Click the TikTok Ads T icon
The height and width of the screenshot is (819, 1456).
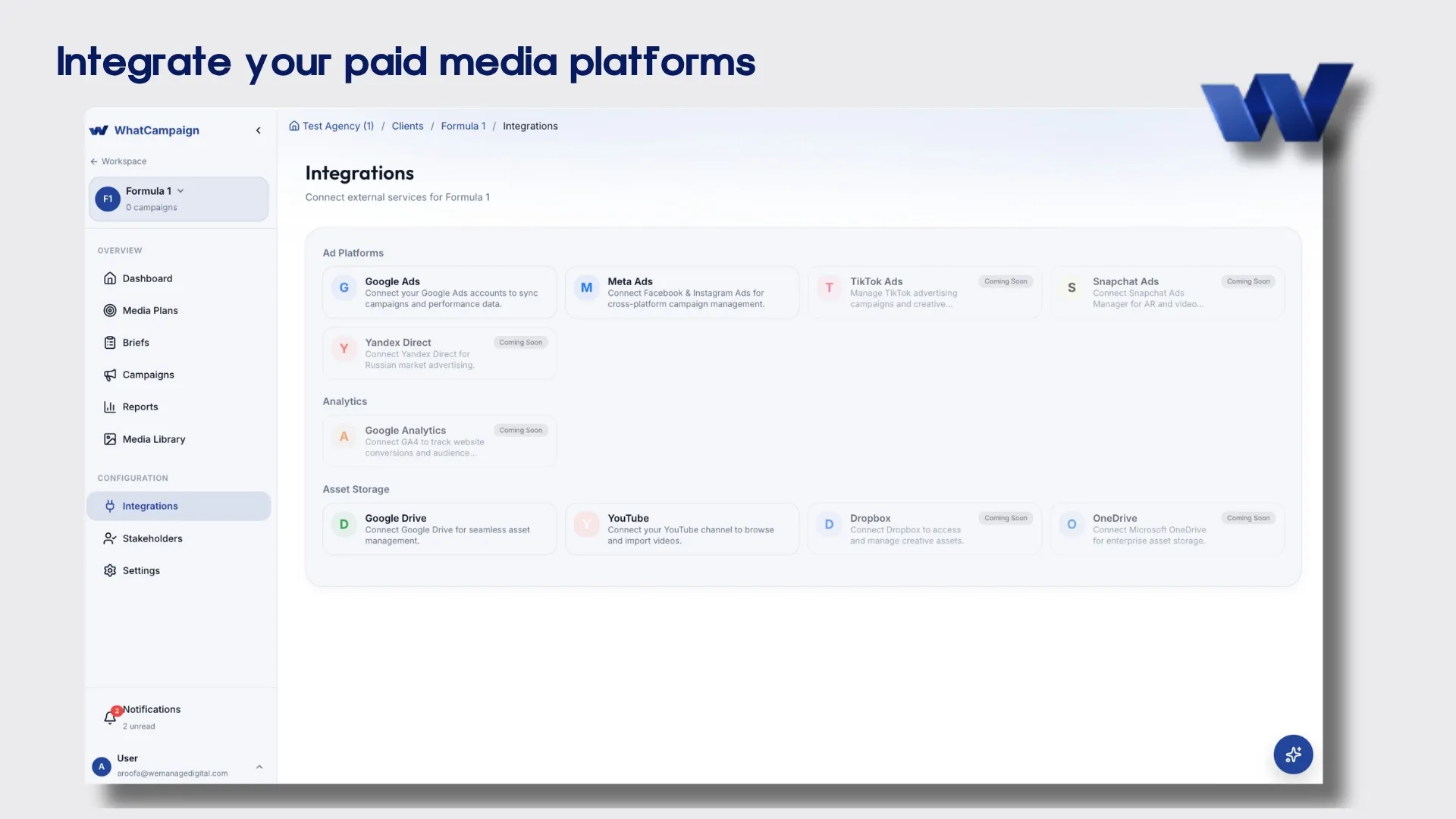pos(830,287)
